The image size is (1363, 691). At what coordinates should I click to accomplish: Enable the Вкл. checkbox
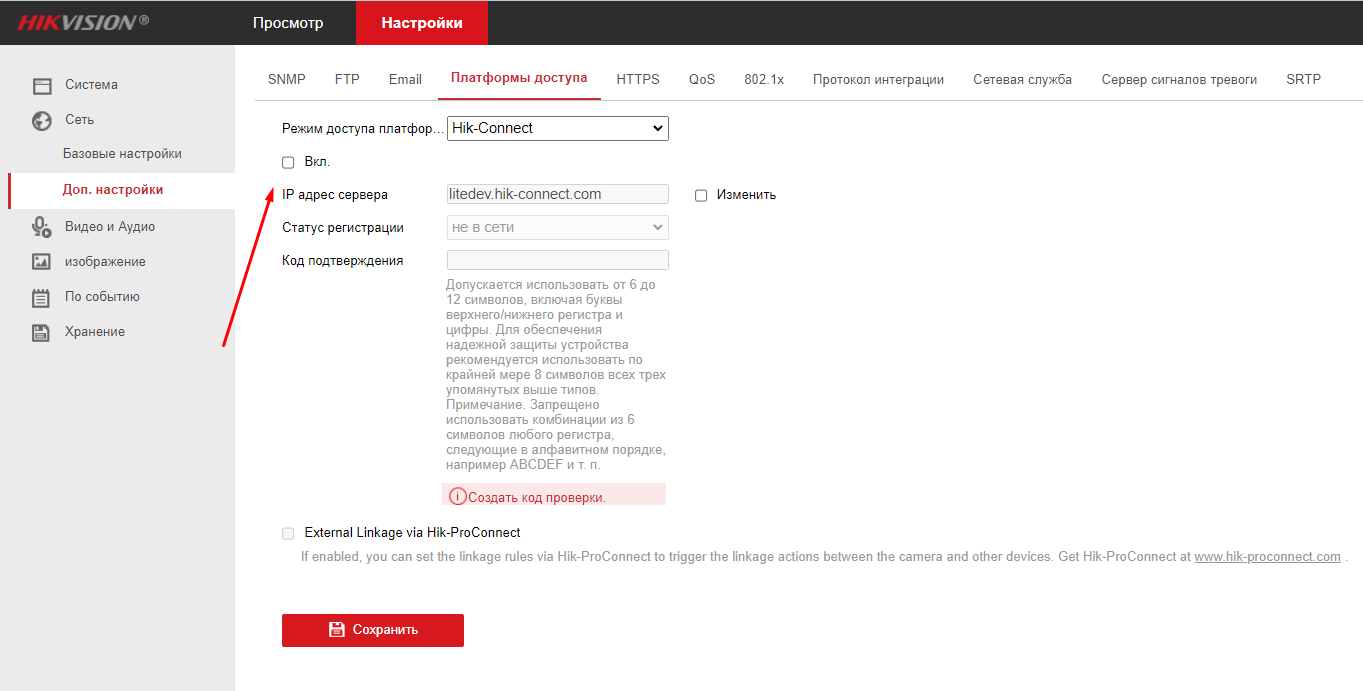[x=288, y=162]
